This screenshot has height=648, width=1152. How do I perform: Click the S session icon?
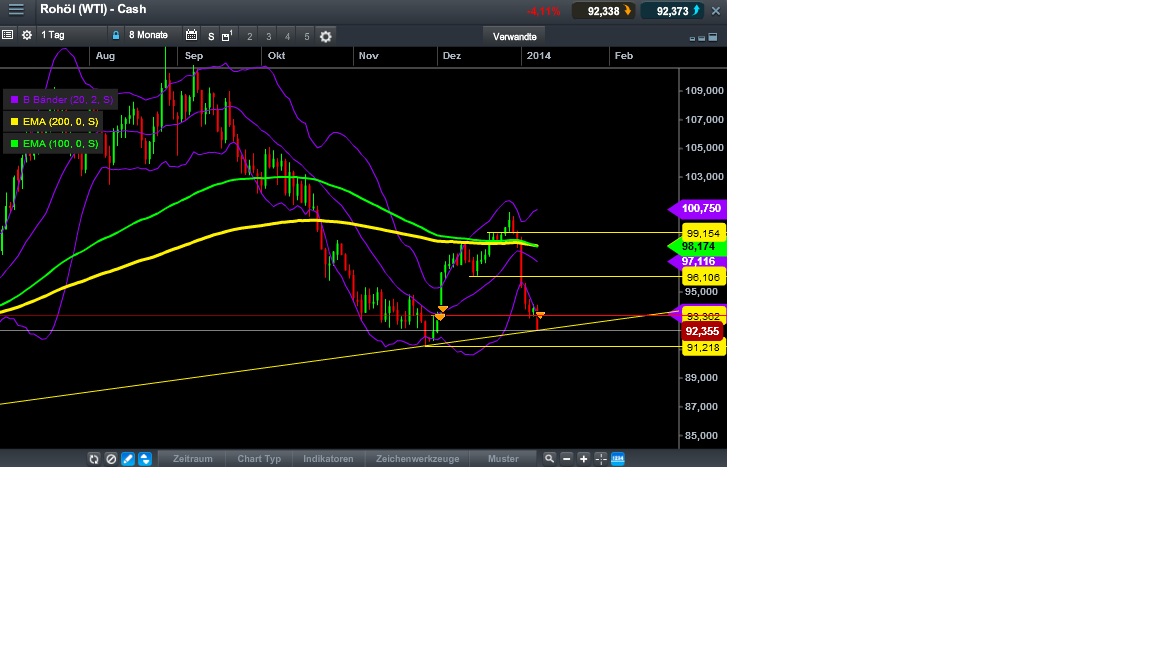(210, 35)
